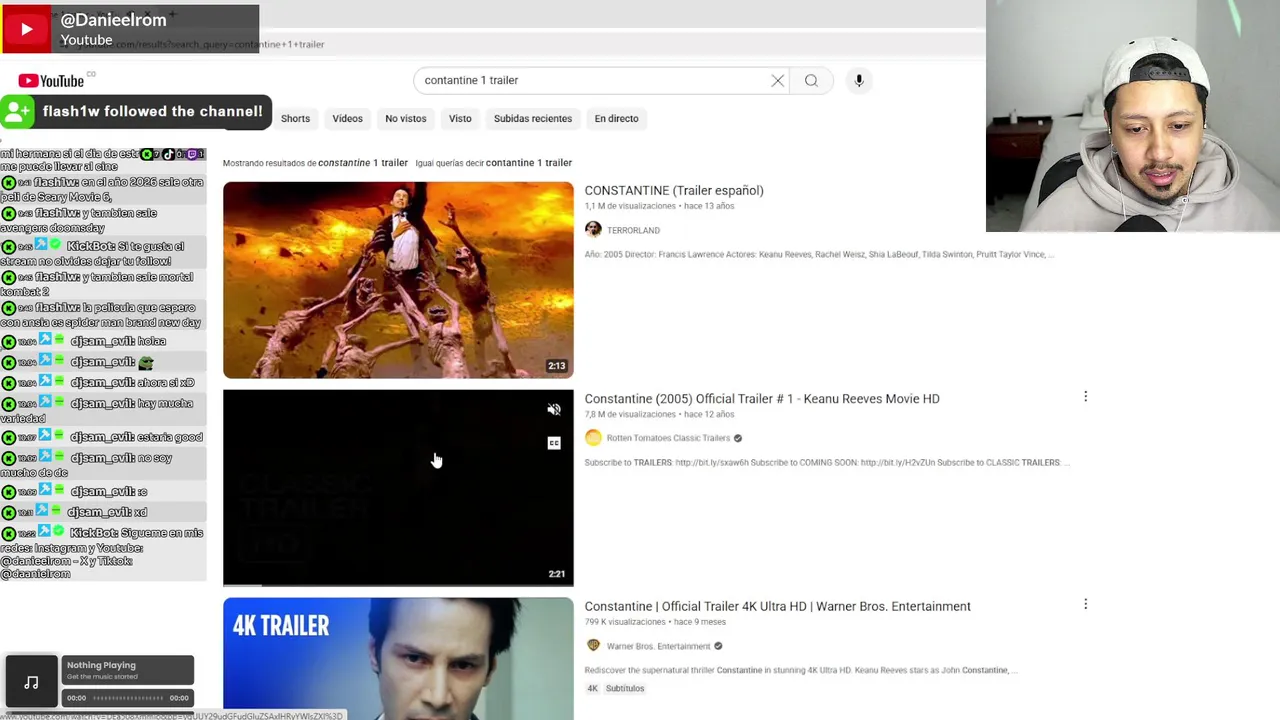1280x720 pixels.
Task: Open CONSTANTINE Trailer español thumbnail
Action: click(398, 280)
